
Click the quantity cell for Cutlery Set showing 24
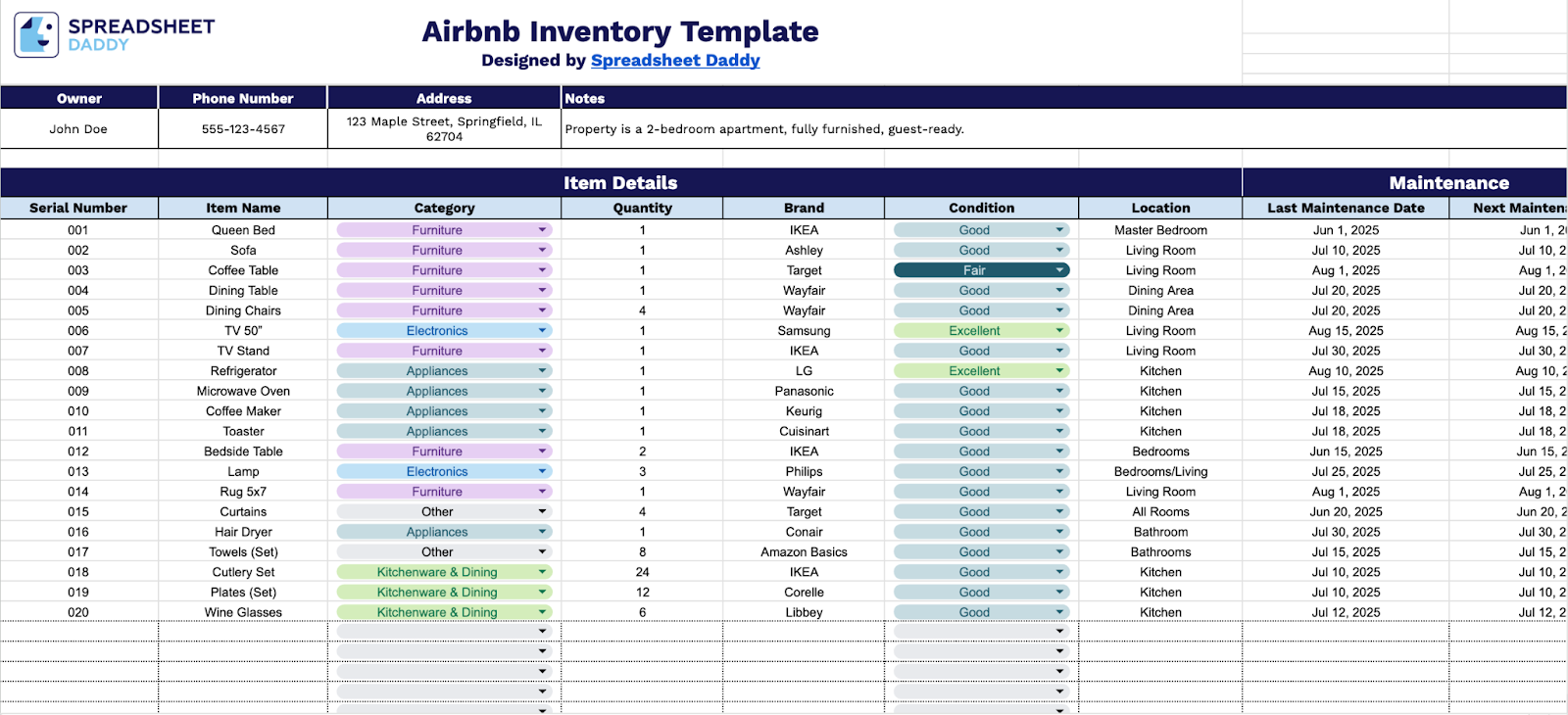[x=642, y=572]
